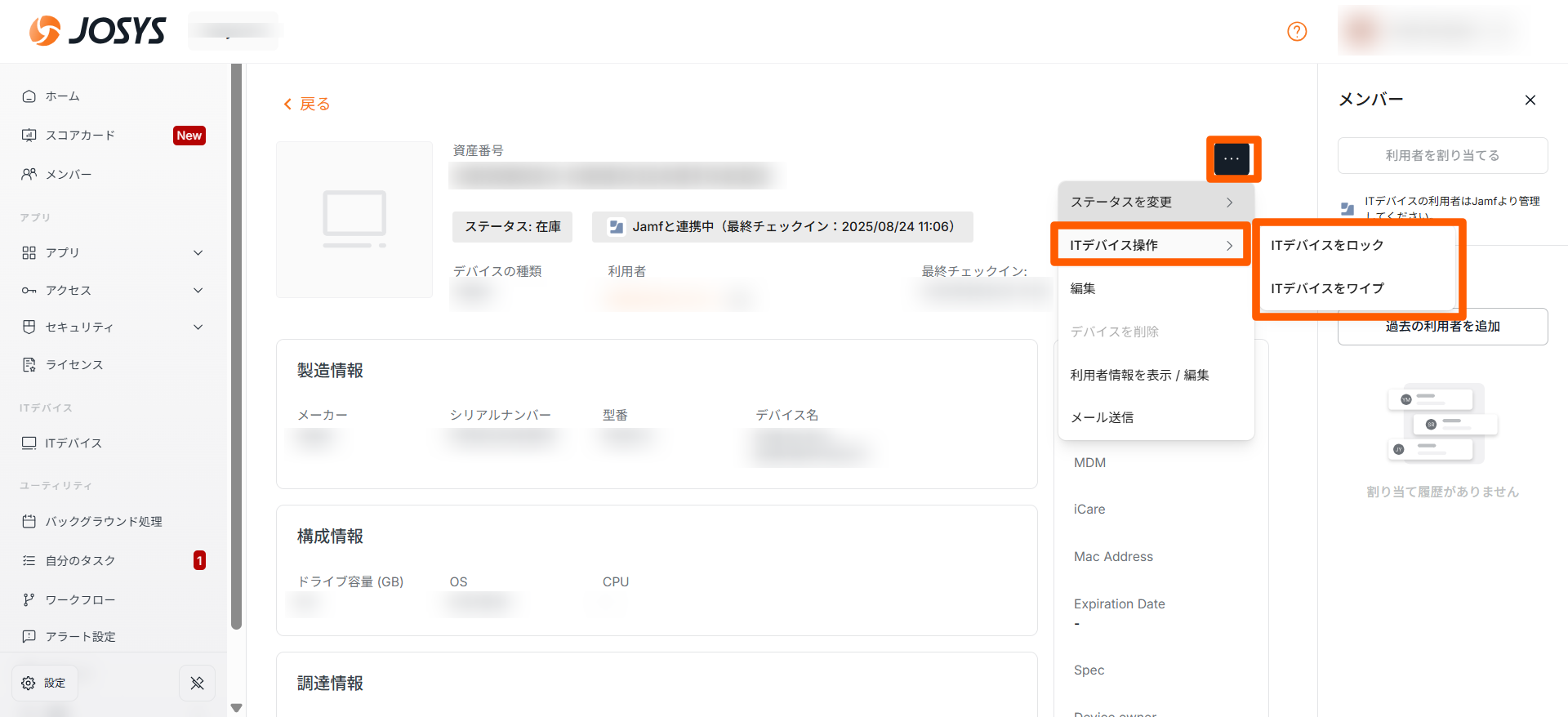The image size is (1568, 717).
Task: Click the help question mark icon
Action: tap(1297, 31)
